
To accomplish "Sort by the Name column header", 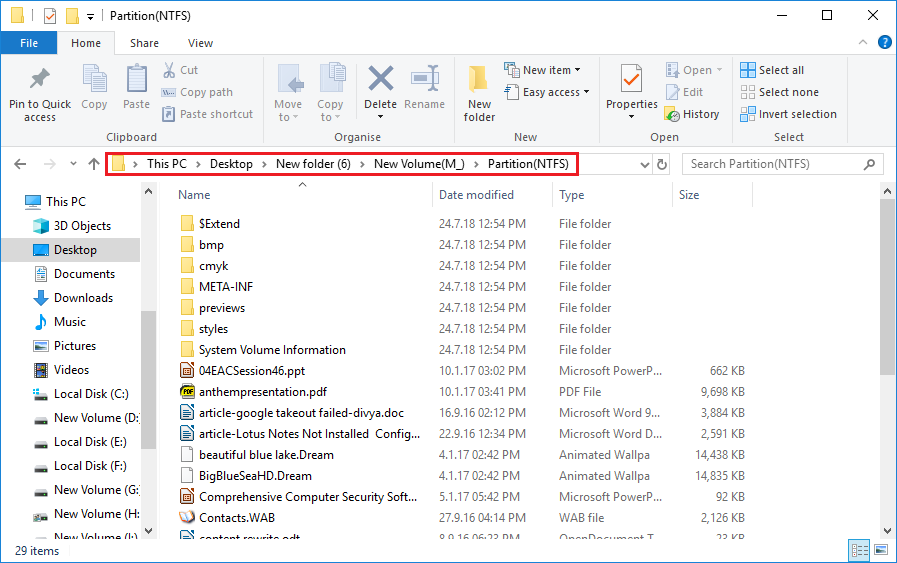I will pos(303,195).
